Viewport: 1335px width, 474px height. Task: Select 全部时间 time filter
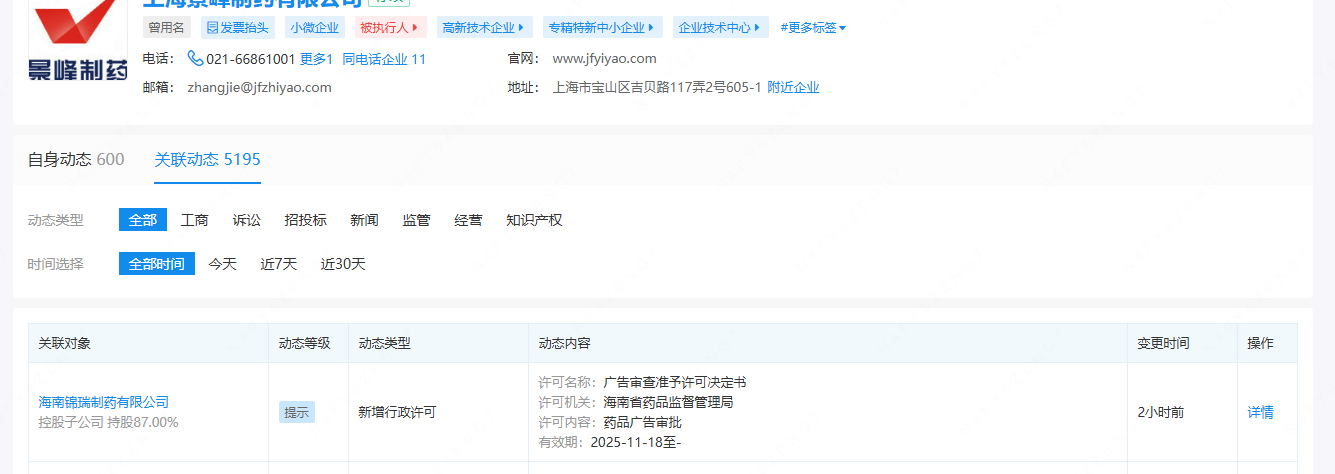157,264
